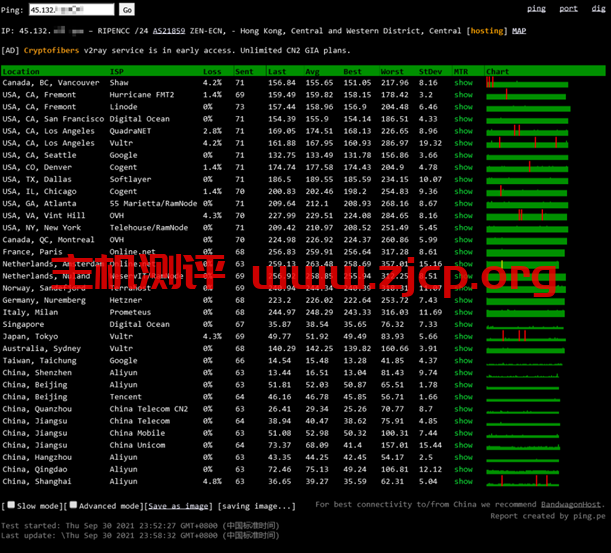The width and height of the screenshot is (611, 553).
Task: Show MTR for Milan Prometeus row
Action: pyautogui.click(x=463, y=312)
